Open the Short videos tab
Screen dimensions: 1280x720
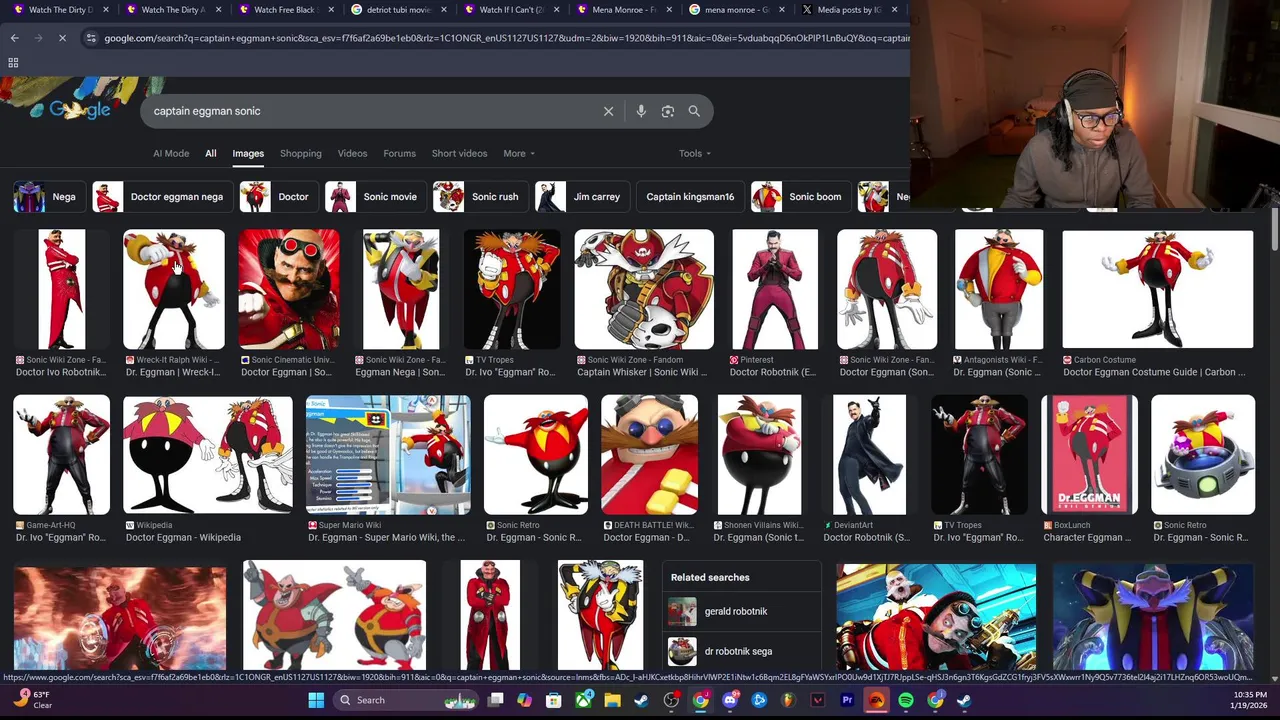459,153
